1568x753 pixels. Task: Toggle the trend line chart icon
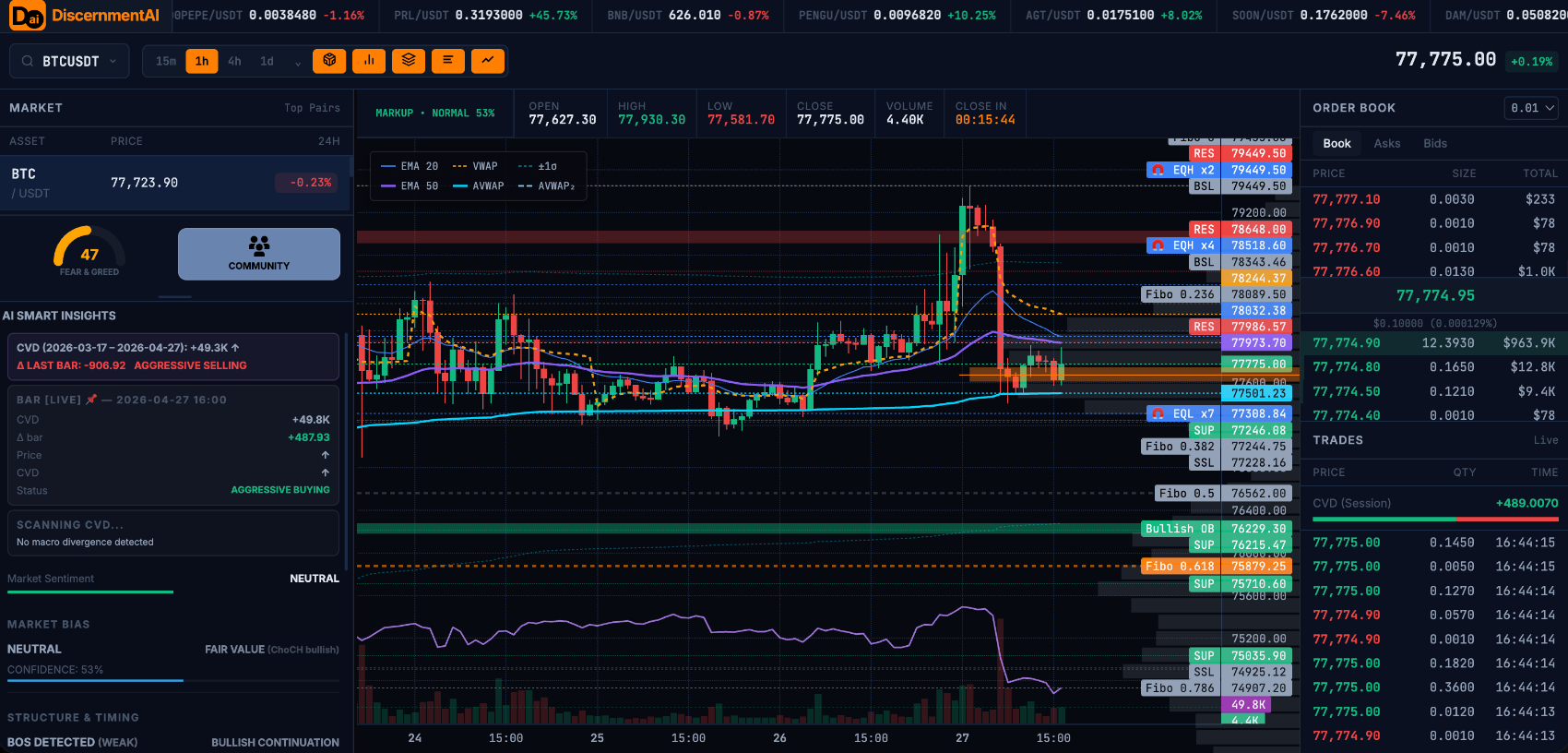pyautogui.click(x=488, y=61)
